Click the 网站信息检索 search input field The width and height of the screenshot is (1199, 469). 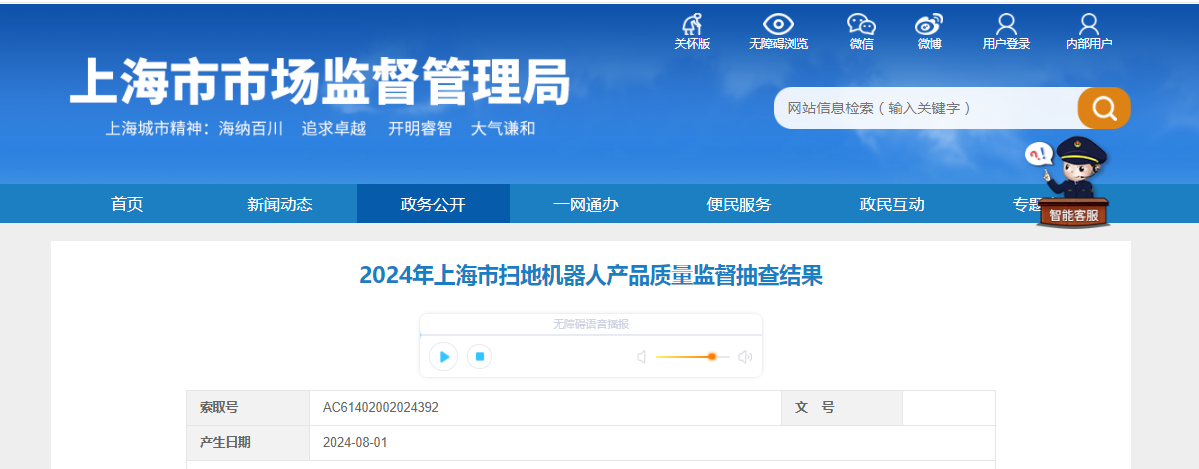[926, 108]
